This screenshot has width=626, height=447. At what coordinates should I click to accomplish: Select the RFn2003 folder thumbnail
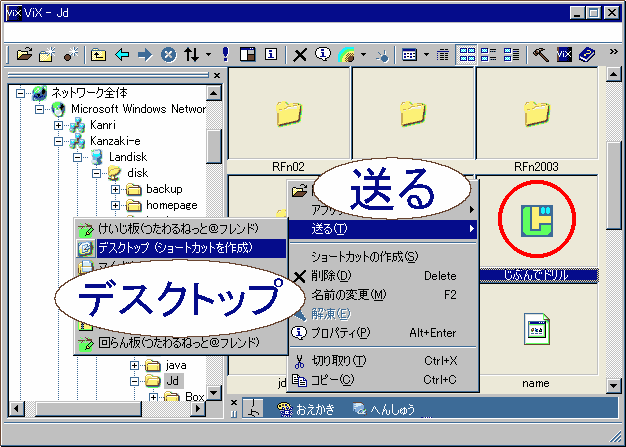point(539,115)
